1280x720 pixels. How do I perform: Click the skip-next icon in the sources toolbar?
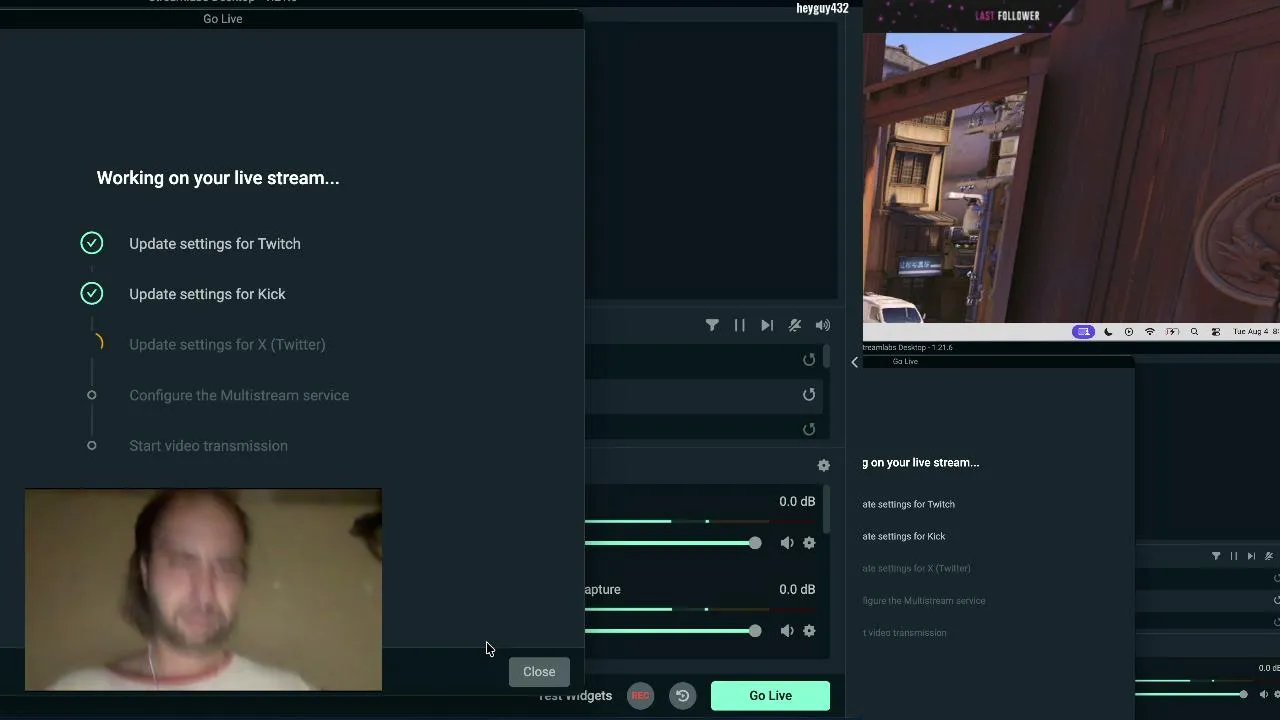(x=767, y=325)
